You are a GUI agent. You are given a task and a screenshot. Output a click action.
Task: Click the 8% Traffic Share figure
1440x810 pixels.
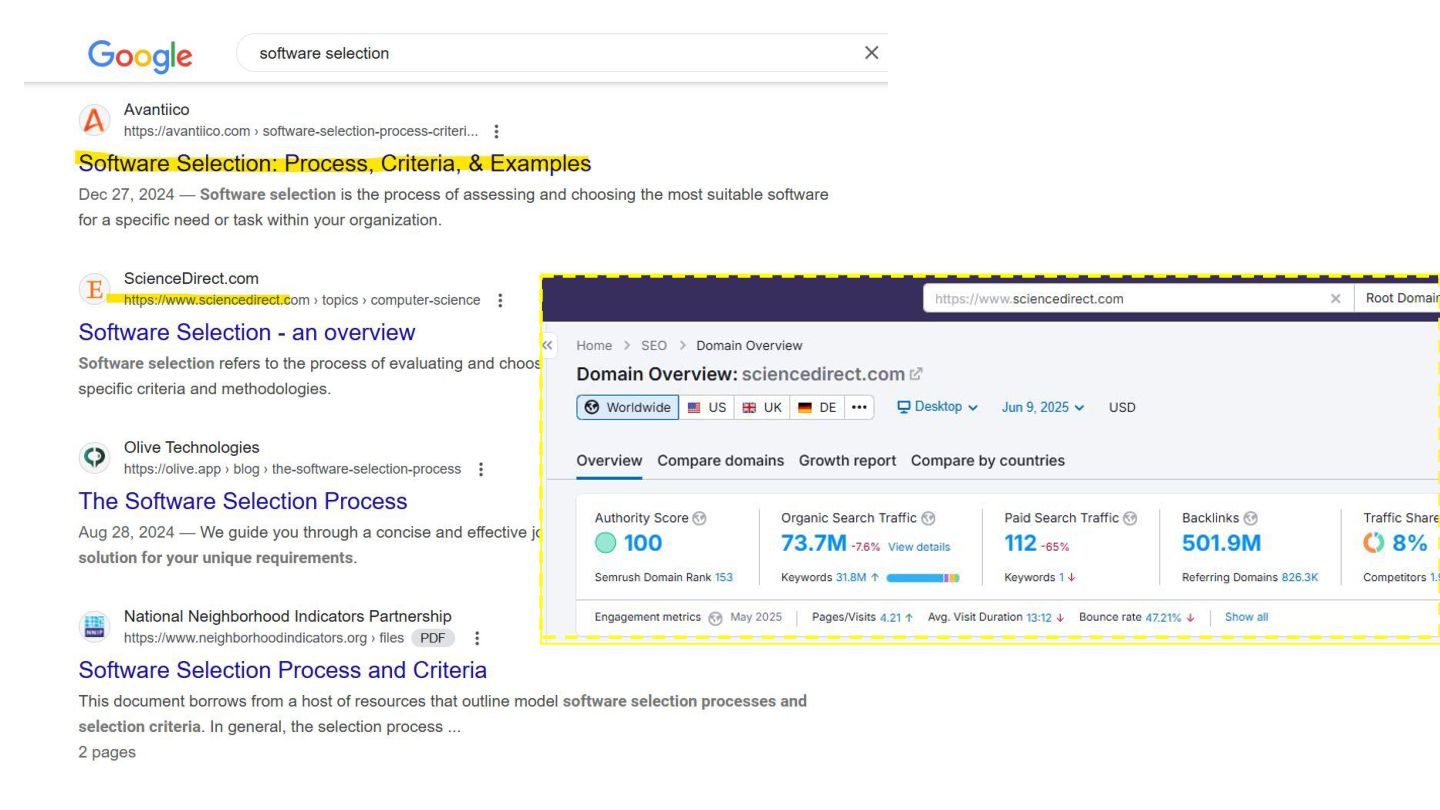pos(1410,543)
